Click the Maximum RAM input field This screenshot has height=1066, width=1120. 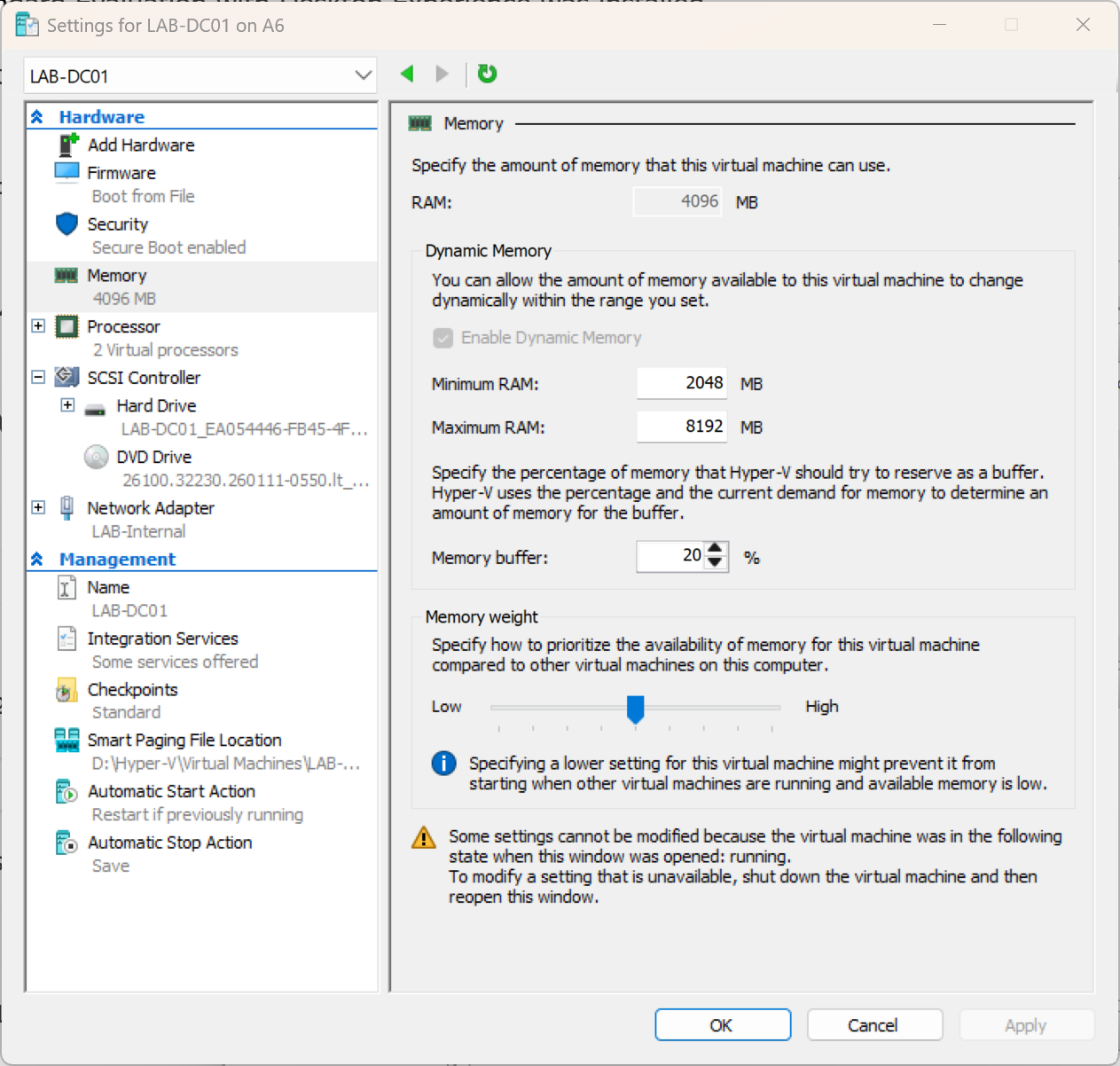[x=682, y=427]
